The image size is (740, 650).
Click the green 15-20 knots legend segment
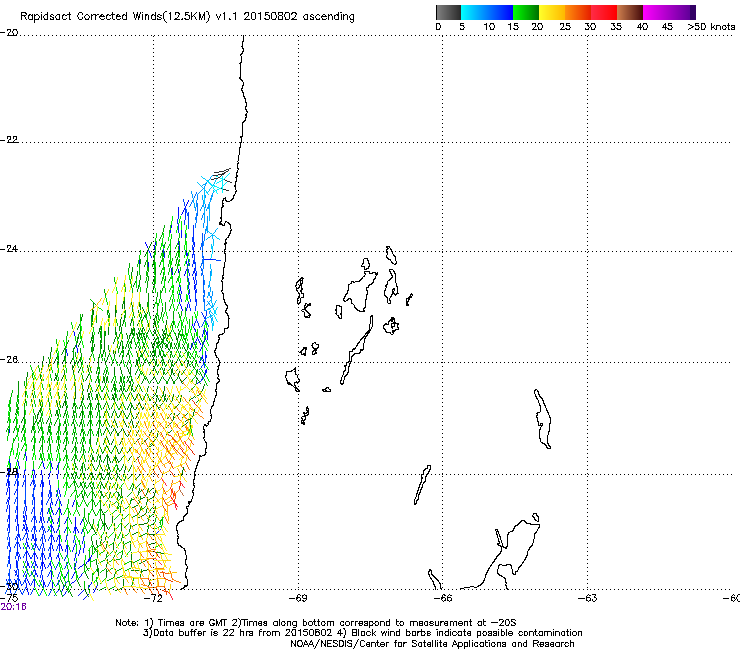526,12
